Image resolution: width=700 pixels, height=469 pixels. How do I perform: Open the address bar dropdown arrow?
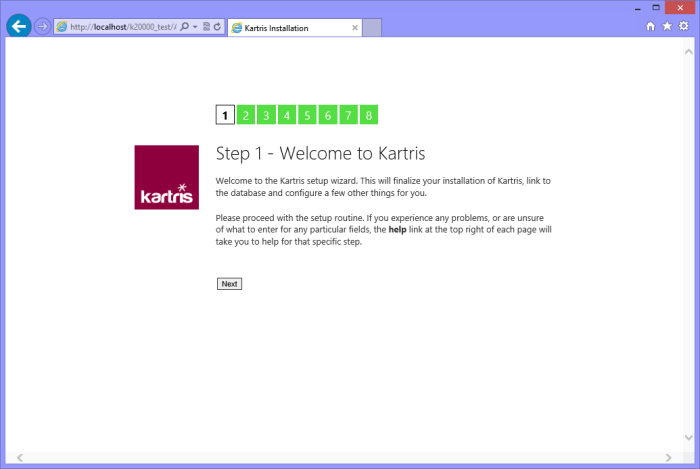[x=195, y=27]
